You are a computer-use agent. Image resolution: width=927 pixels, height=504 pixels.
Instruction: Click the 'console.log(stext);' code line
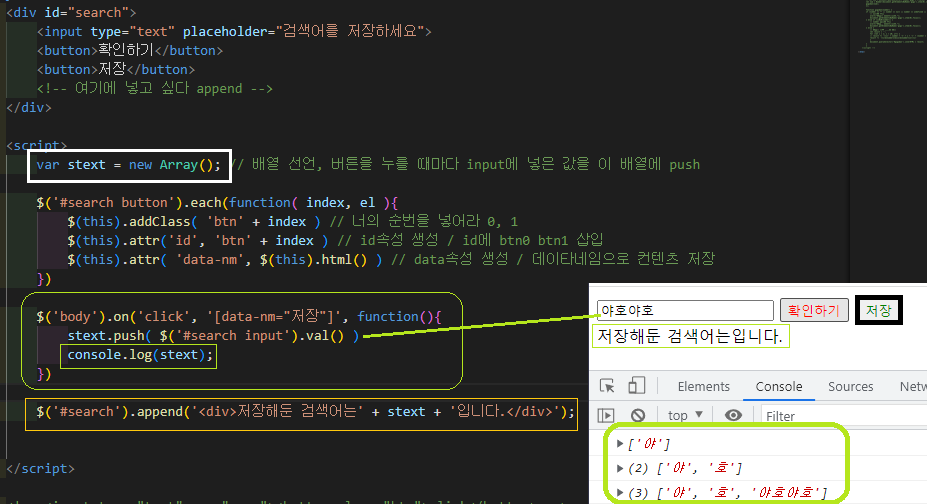[x=140, y=355]
